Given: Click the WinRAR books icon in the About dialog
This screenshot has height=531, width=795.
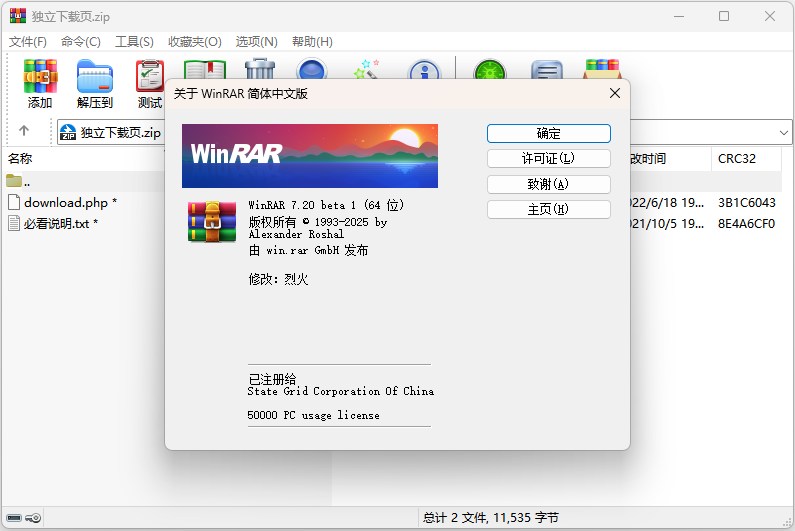Looking at the screenshot, I should click(x=212, y=222).
